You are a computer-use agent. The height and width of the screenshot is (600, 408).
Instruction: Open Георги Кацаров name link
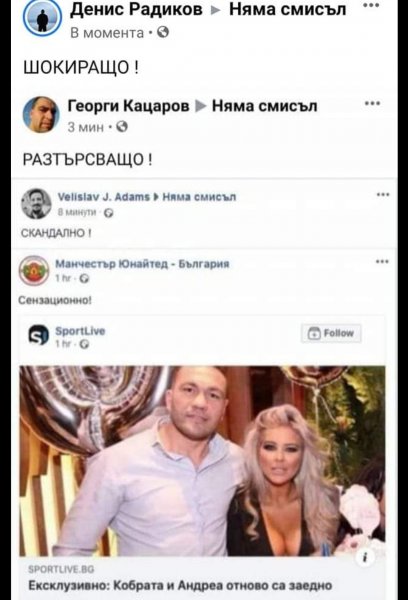pos(129,106)
